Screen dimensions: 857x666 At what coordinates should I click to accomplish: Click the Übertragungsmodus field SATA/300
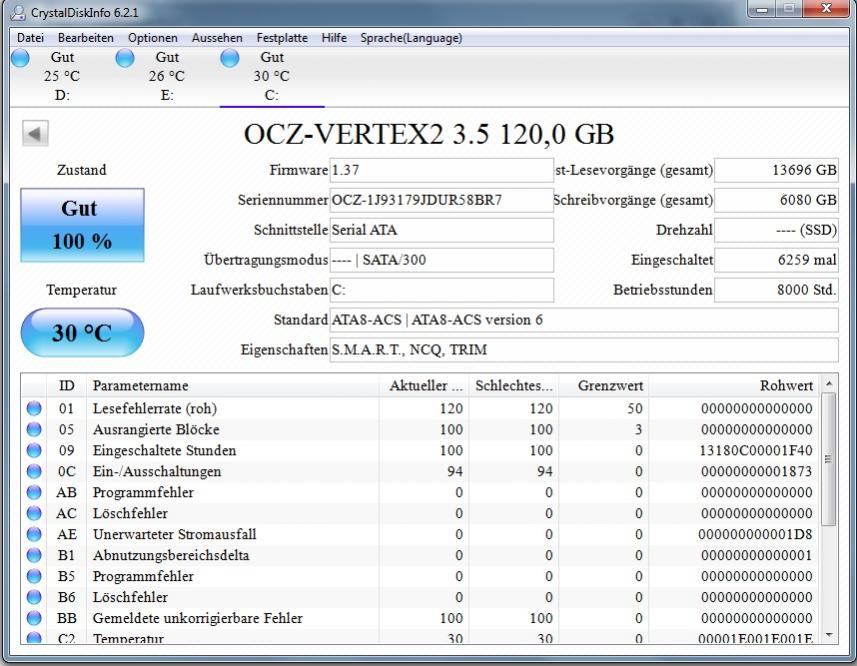click(x=442, y=260)
